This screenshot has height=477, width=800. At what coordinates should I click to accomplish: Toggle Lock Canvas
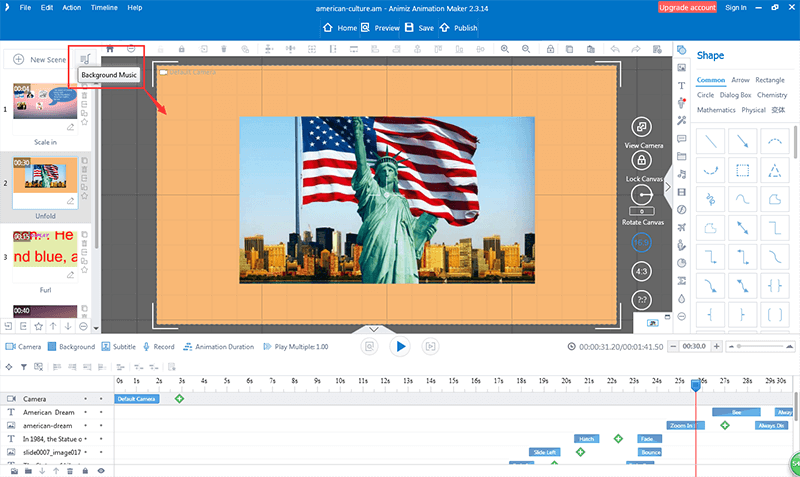(642, 160)
